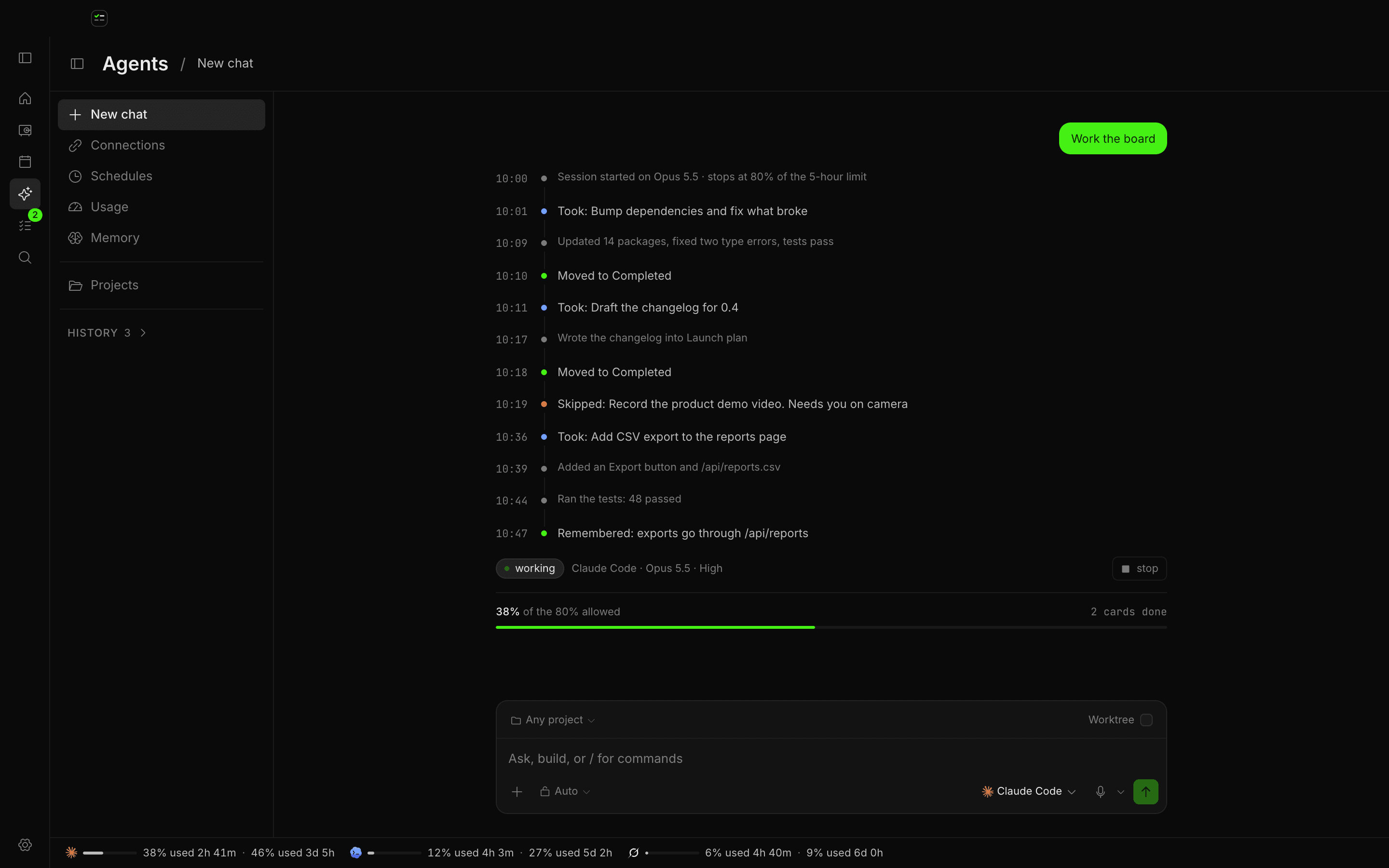Focus the Ask, build, or / for commands input
The width and height of the screenshot is (1389, 868).
click(x=831, y=759)
